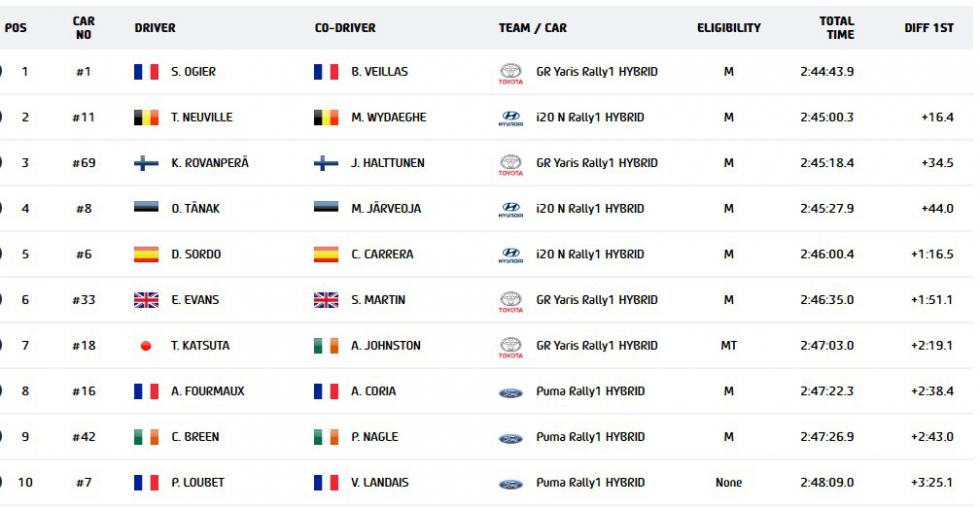
Task: Open driver S. Ogier's name link
Action: click(193, 72)
